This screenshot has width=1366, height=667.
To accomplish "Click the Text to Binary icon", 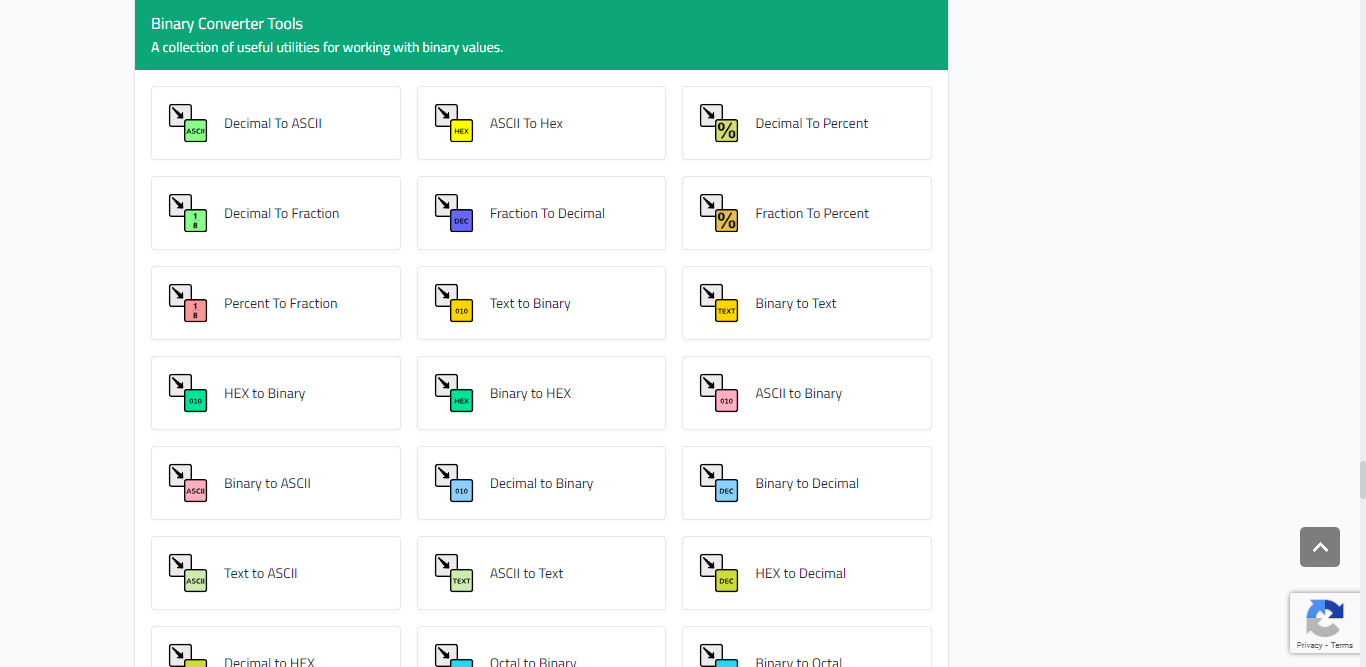I will pyautogui.click(x=454, y=303).
